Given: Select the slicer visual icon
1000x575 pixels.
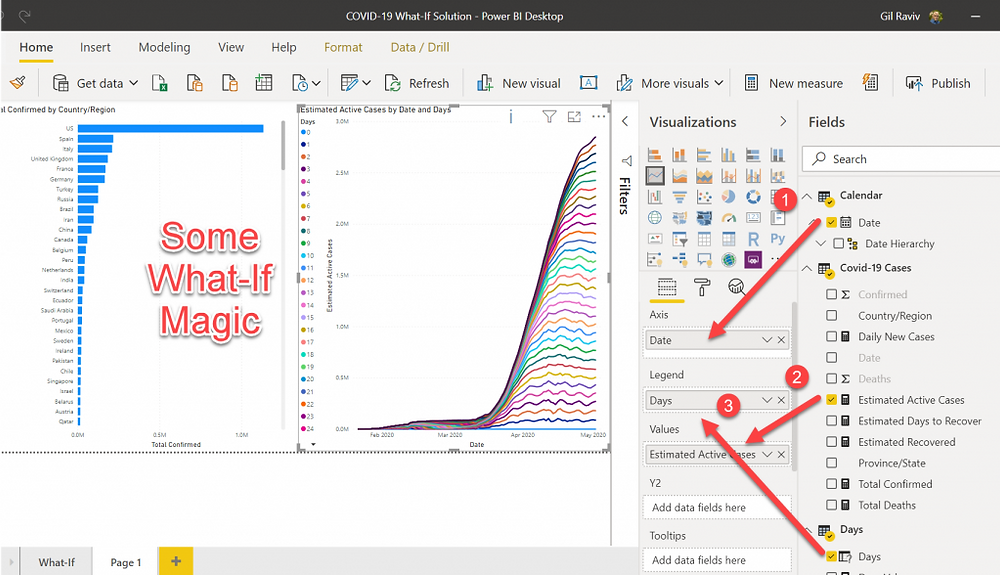Looking at the screenshot, I should point(680,239).
